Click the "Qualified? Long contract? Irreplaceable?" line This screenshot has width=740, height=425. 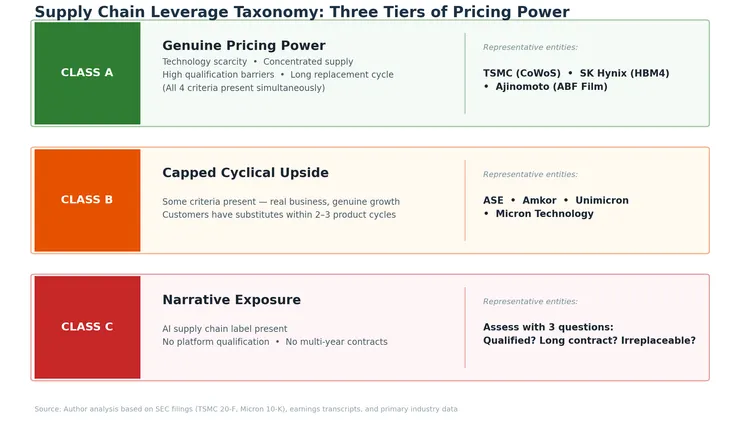click(x=589, y=341)
